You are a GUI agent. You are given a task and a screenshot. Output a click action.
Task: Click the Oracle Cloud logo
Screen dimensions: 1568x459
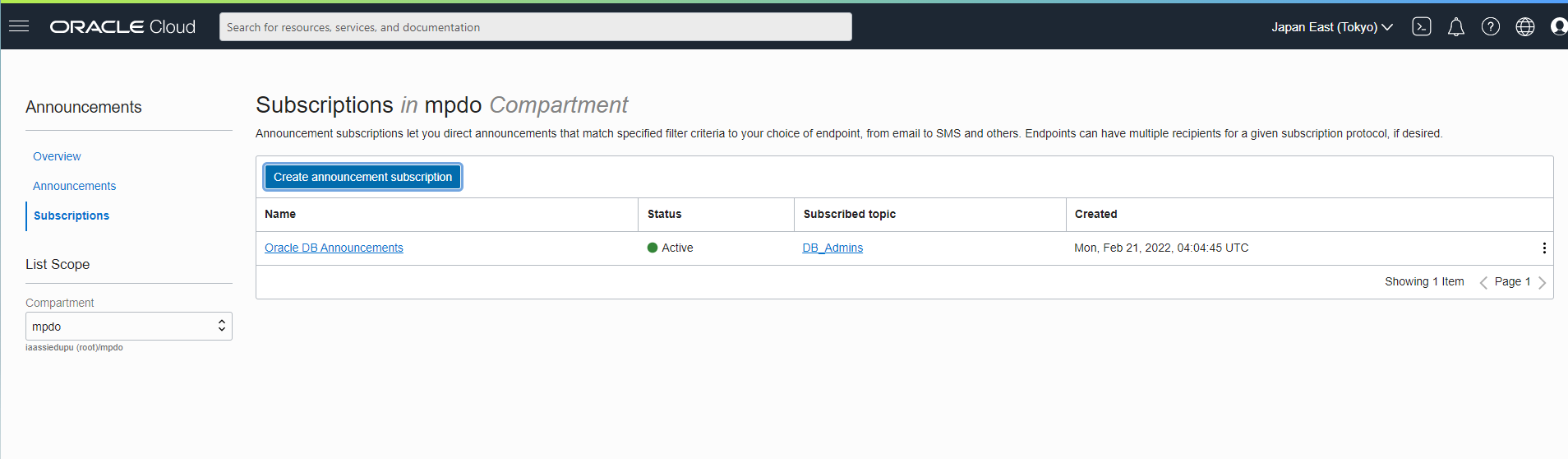coord(122,27)
